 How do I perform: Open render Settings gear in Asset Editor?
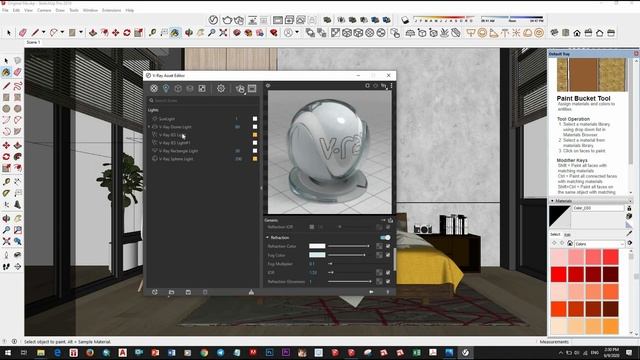click(x=221, y=89)
